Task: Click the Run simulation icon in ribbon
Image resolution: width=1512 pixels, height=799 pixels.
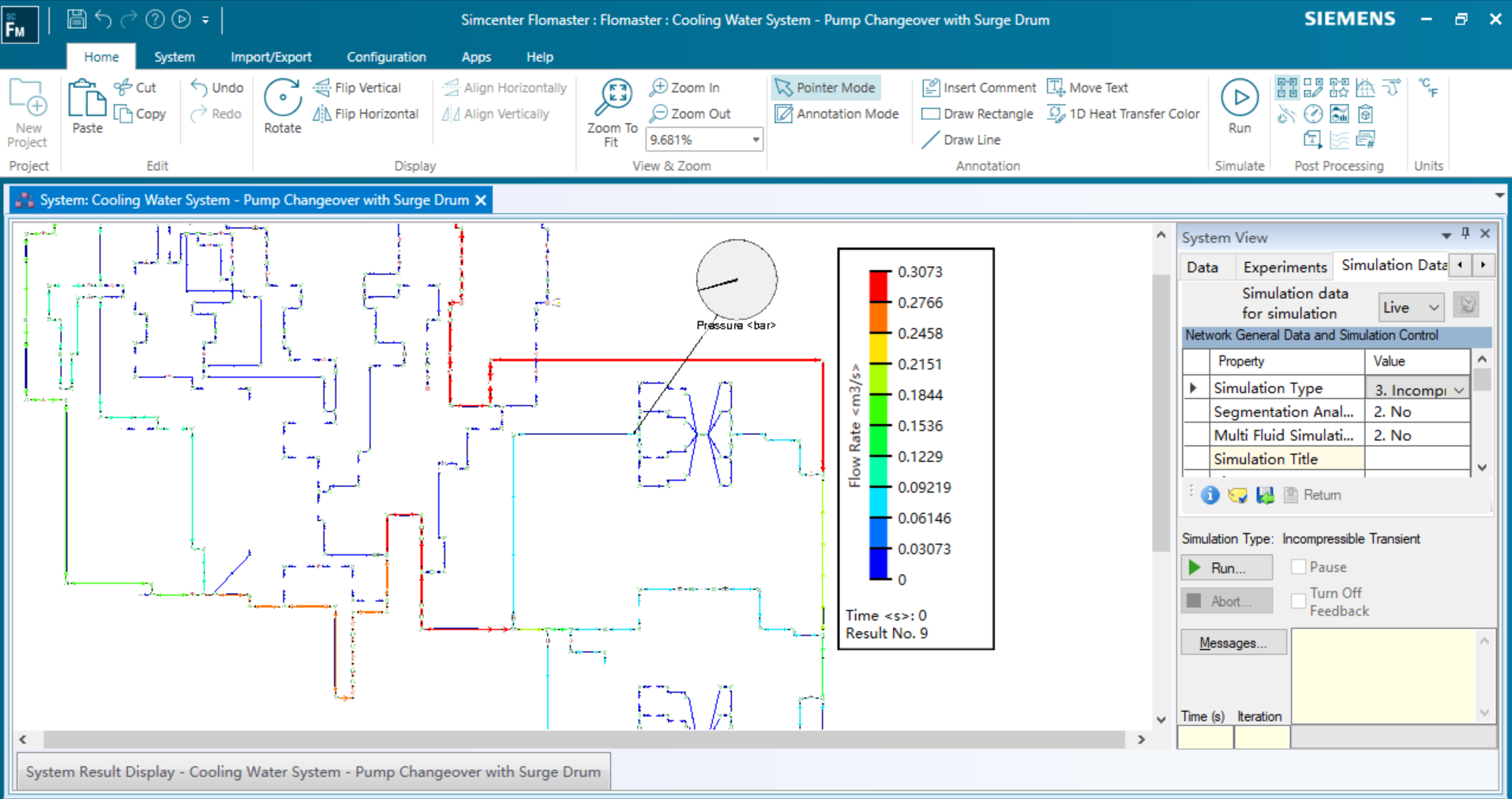Action: 1239,98
